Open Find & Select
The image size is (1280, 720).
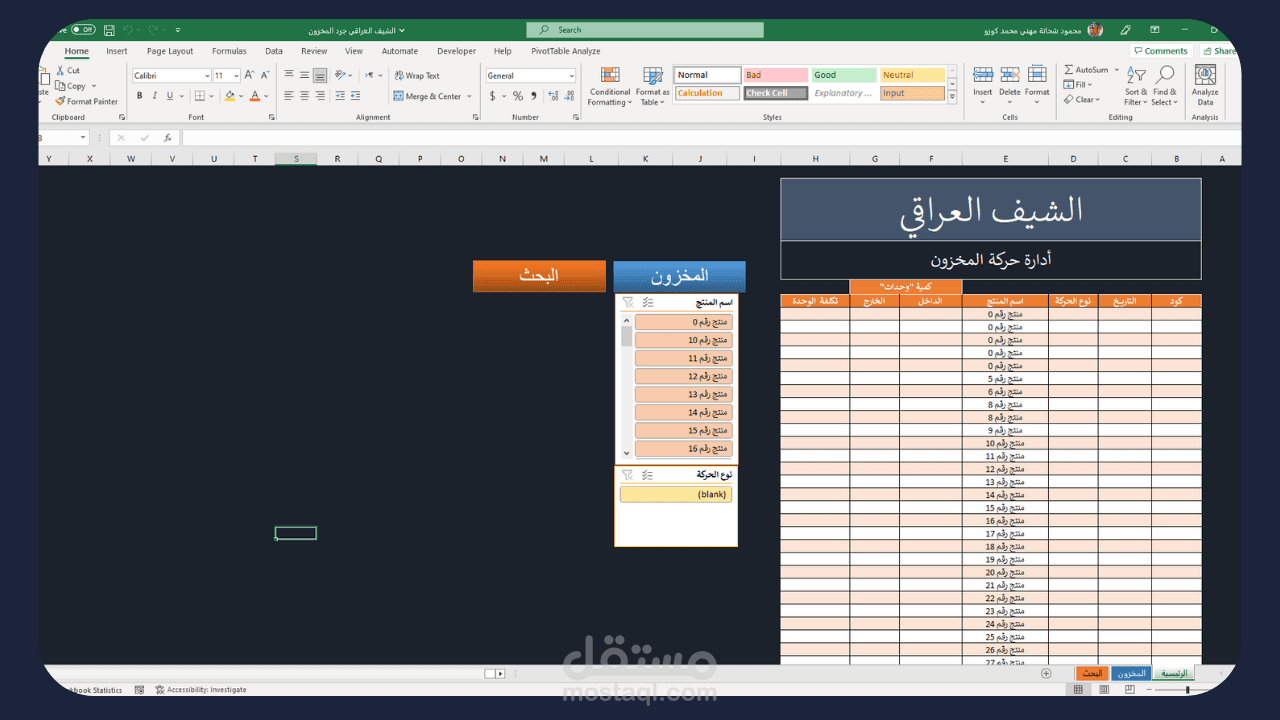coord(1165,86)
